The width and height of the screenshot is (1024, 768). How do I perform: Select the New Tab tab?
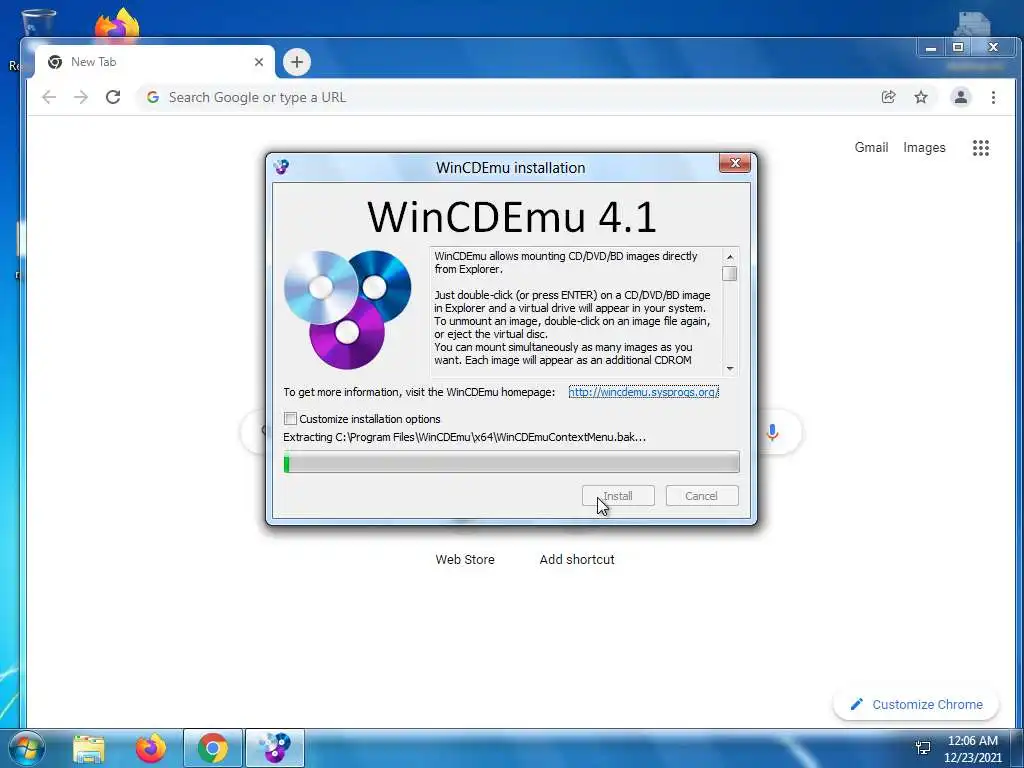pyautogui.click(x=155, y=62)
